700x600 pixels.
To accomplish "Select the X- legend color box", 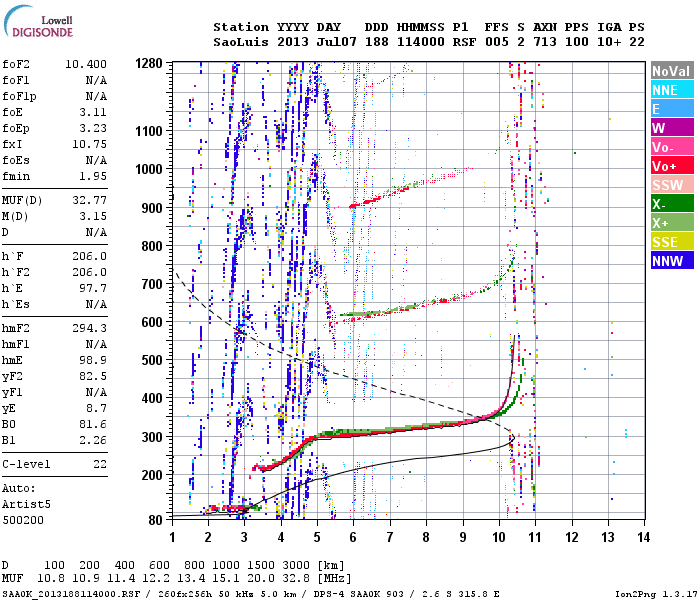I will point(672,204).
